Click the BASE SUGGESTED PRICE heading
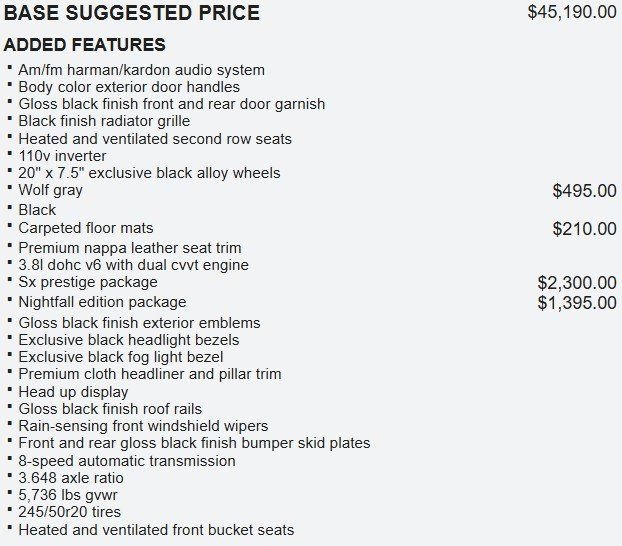Screen dimensions: 622x546 pos(132,14)
